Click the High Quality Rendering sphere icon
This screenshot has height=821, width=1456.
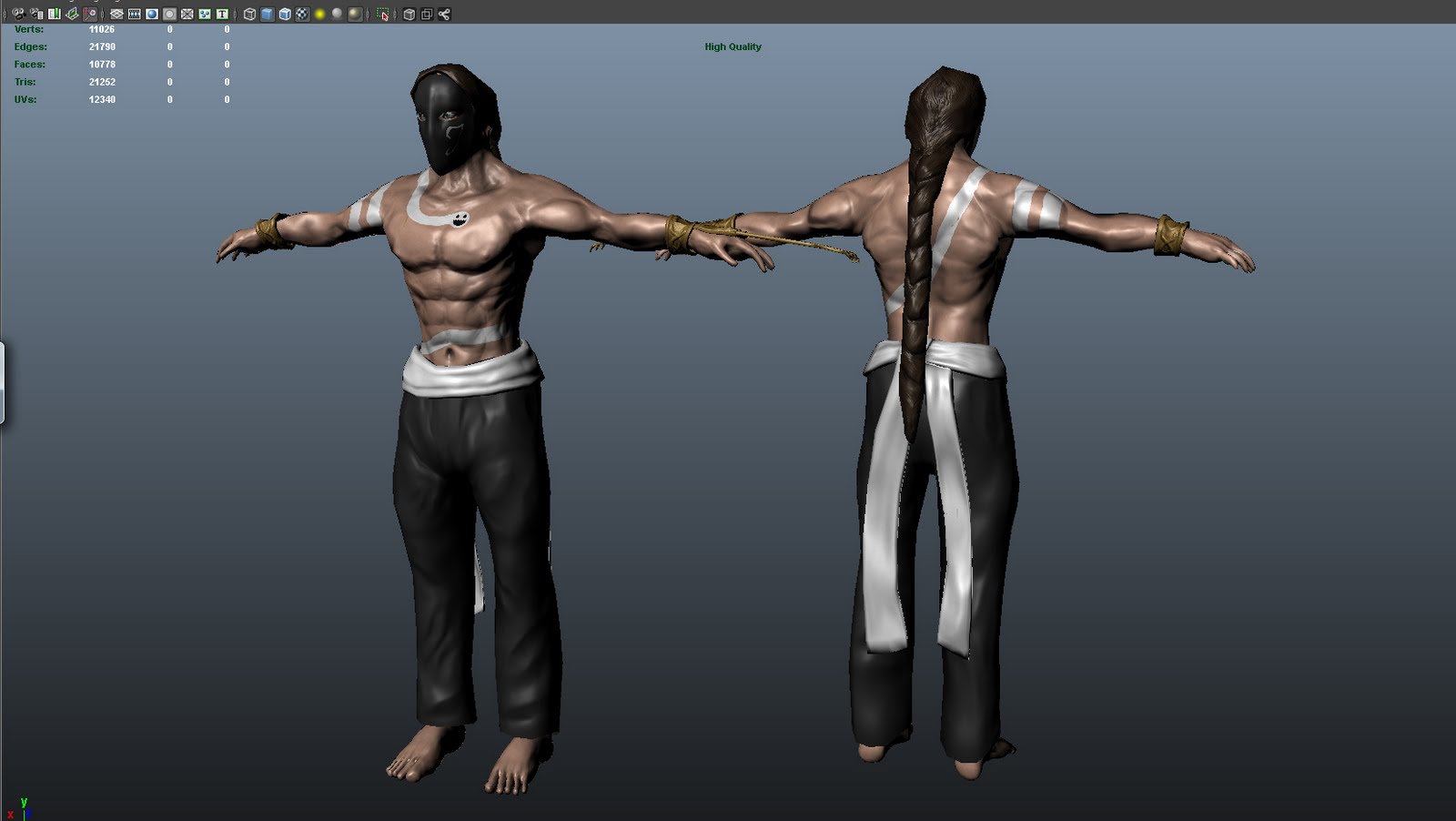point(355,14)
